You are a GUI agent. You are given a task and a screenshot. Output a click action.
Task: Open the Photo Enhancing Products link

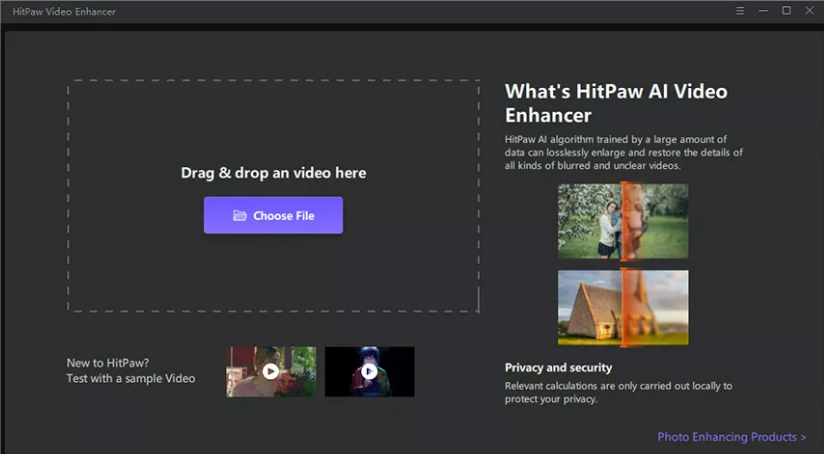pos(727,437)
